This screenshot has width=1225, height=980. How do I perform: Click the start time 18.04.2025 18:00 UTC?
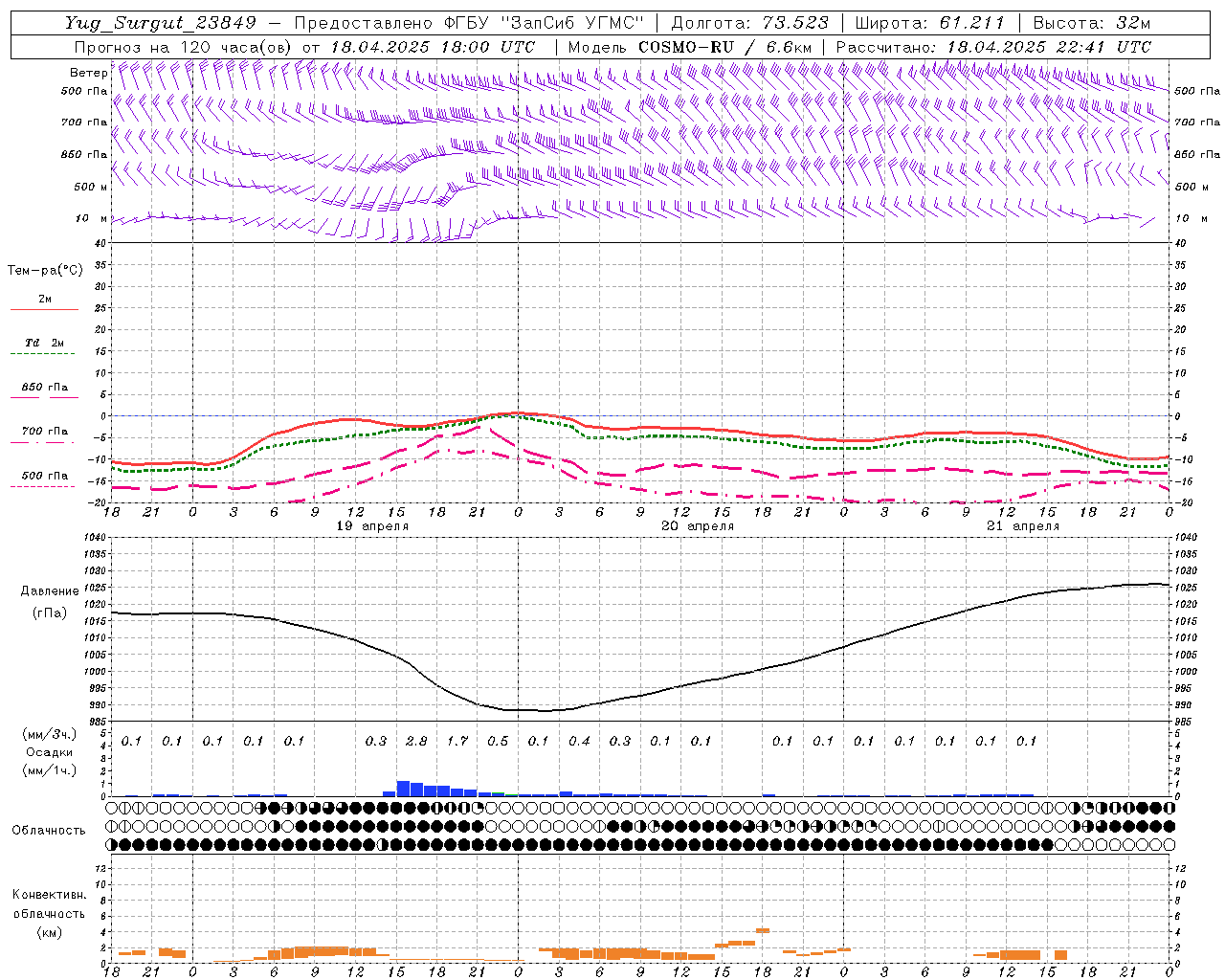pos(432,47)
